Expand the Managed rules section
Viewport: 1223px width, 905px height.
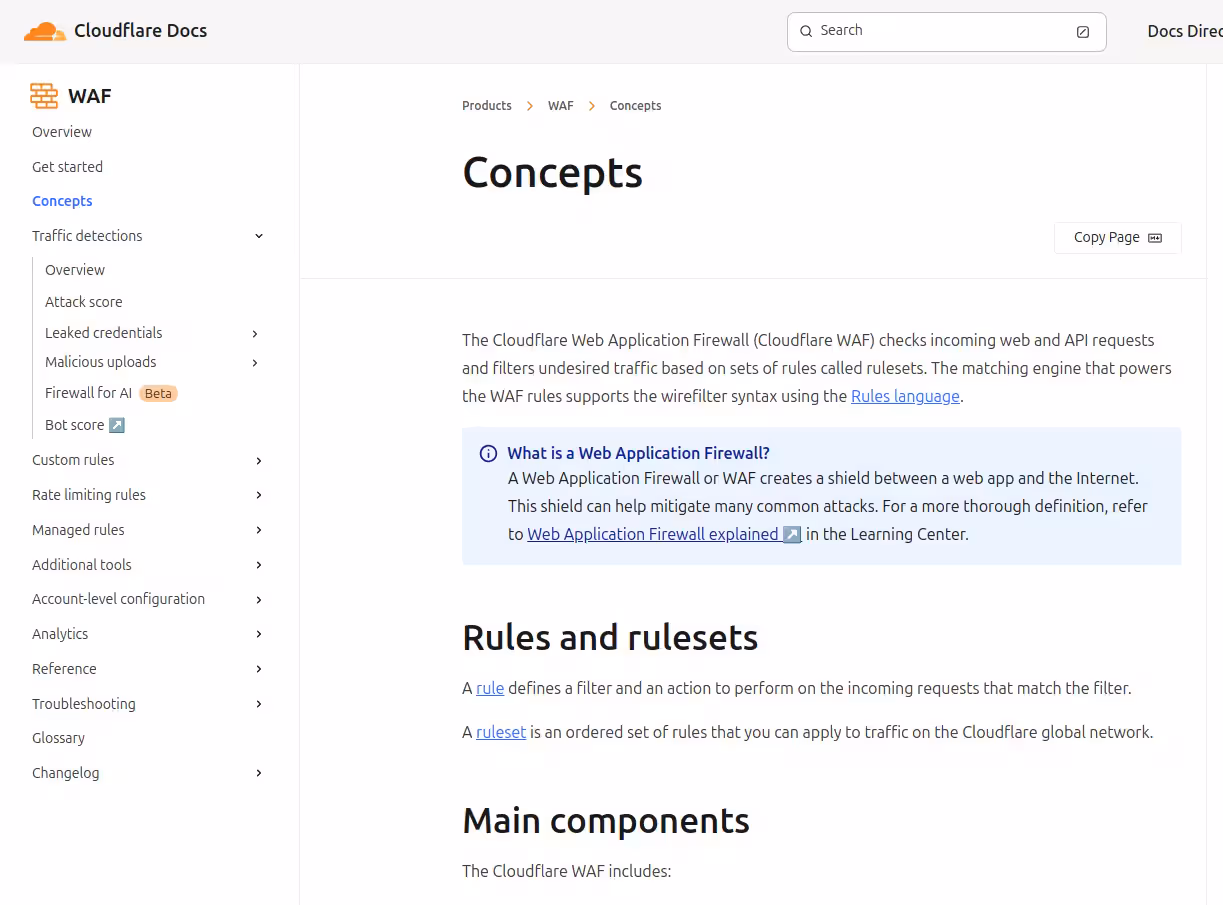259,530
